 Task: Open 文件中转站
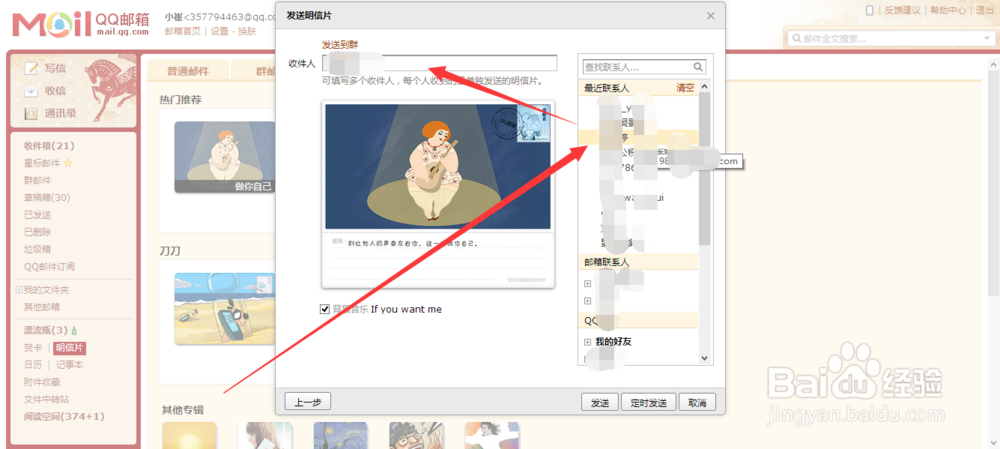[47, 399]
